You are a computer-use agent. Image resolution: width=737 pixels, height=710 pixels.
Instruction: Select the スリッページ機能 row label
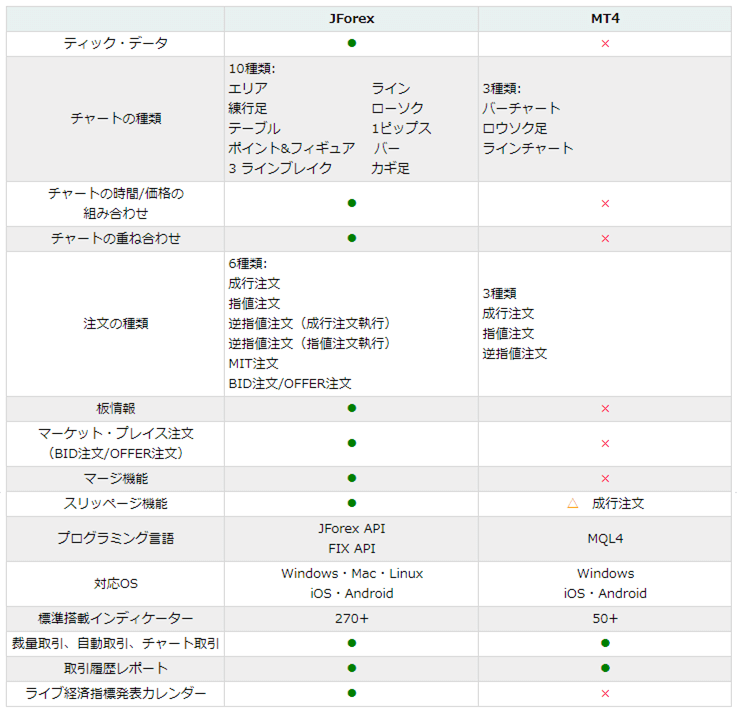click(x=116, y=504)
